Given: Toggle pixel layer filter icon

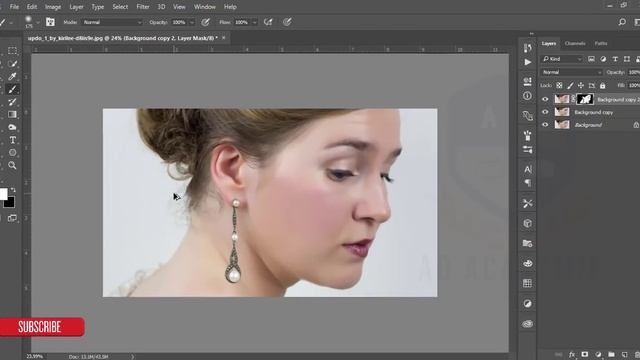Looking at the screenshot, I should click(x=591, y=59).
